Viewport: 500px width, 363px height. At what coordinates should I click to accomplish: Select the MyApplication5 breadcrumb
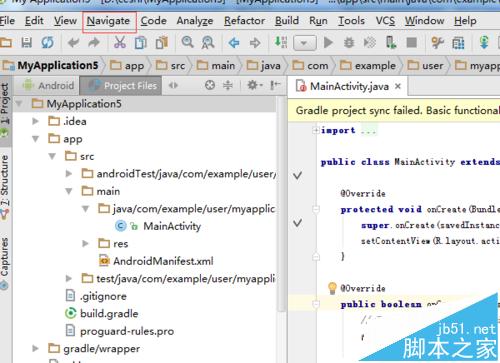point(51,65)
